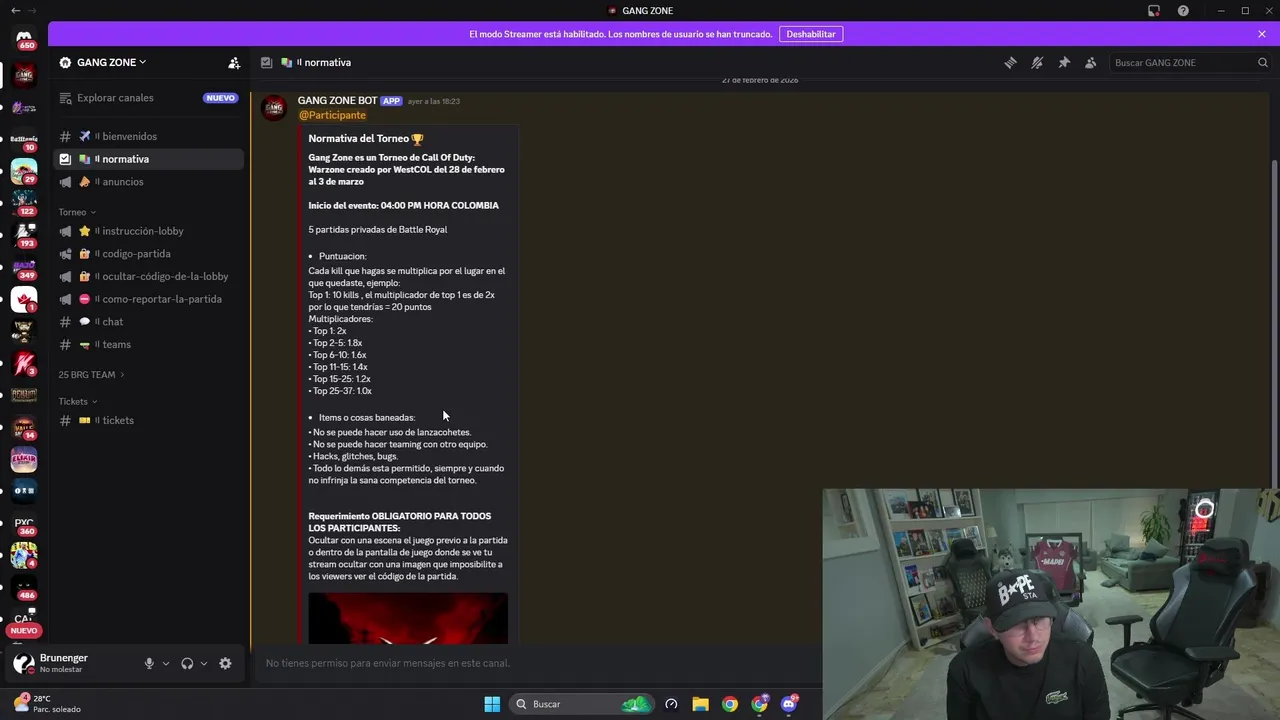
Task: Open the red embedded image thumbnail
Action: pyautogui.click(x=408, y=619)
